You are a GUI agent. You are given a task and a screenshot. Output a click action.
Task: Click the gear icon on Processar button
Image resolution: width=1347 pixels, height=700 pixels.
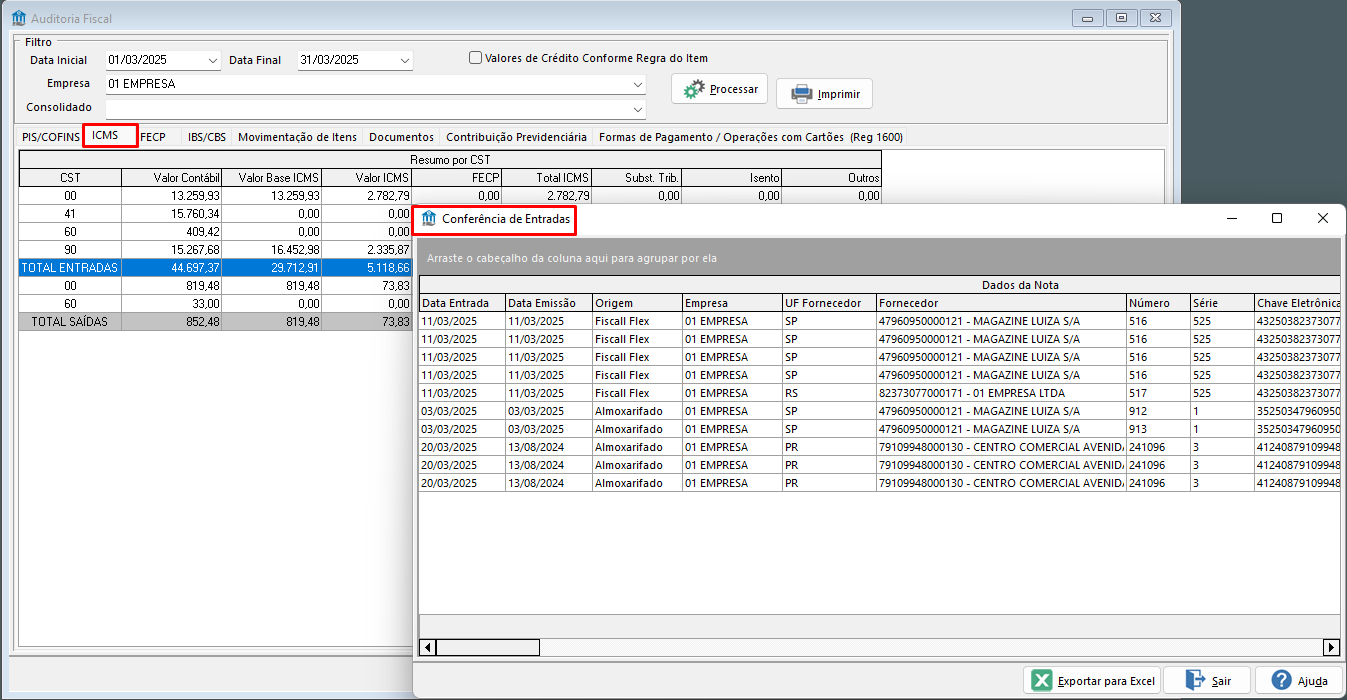[x=694, y=89]
